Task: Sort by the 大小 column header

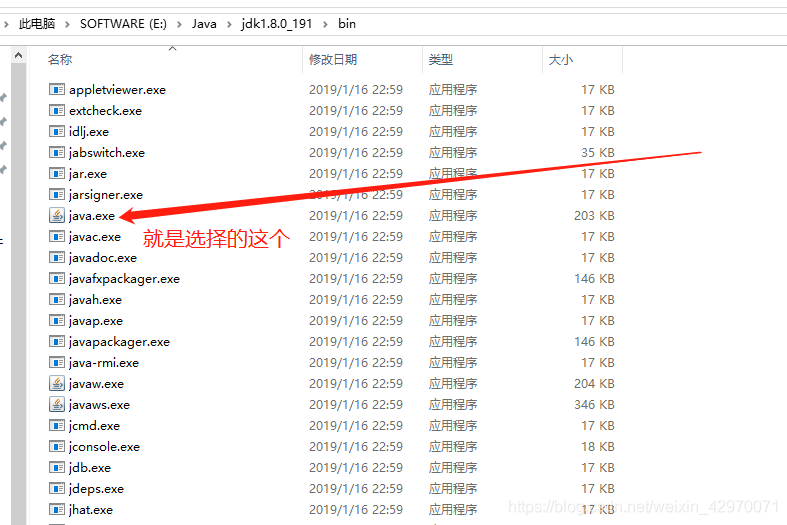Action: tap(561, 60)
